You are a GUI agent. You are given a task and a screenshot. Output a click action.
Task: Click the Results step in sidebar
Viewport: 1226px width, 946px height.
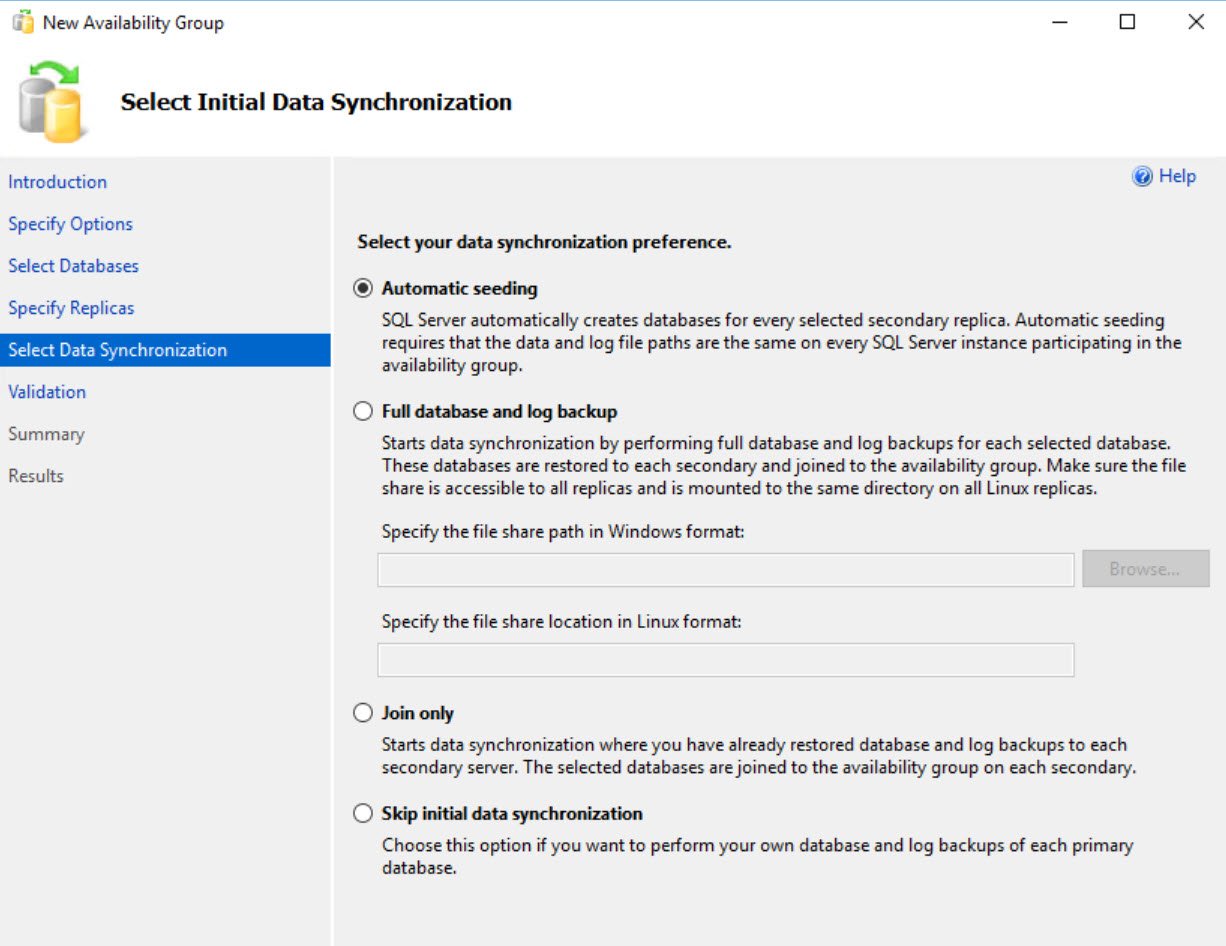36,476
